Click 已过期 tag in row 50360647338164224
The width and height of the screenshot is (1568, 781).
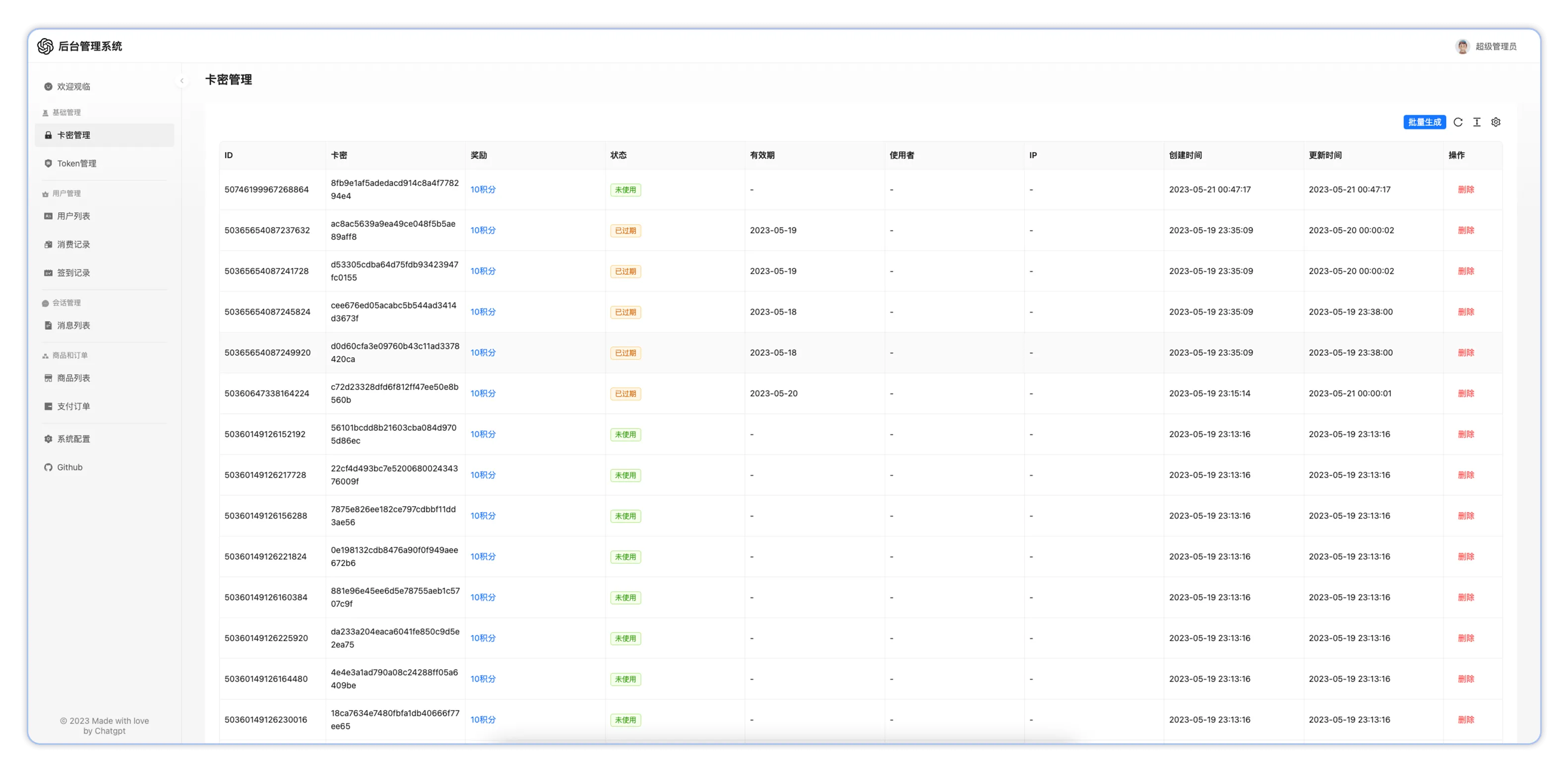point(625,394)
